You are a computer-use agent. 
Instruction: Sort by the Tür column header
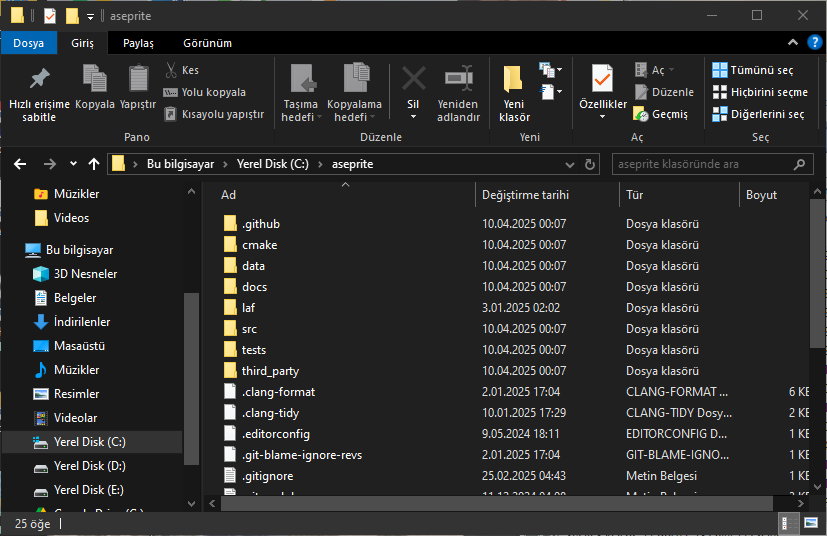click(679, 195)
